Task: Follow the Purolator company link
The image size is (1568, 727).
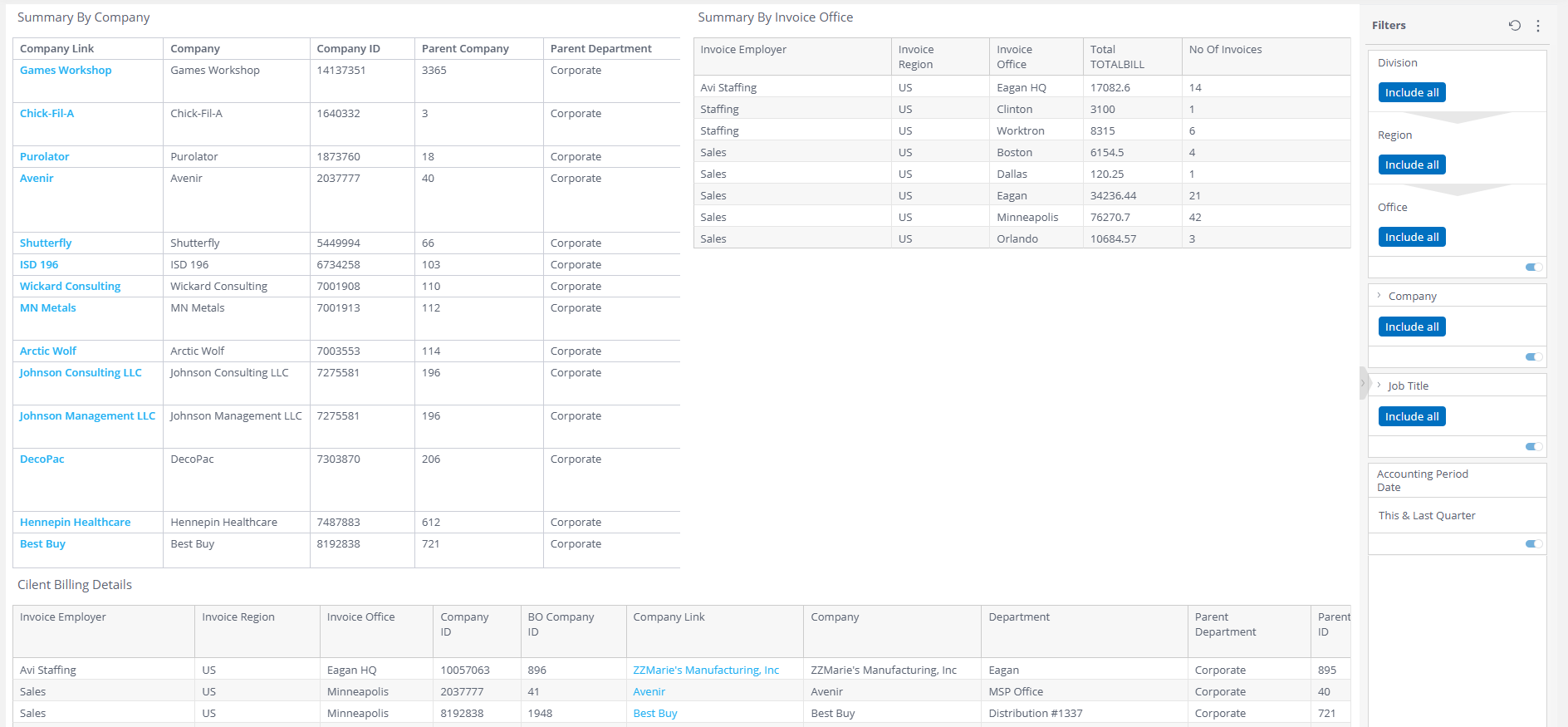Action: tap(45, 157)
